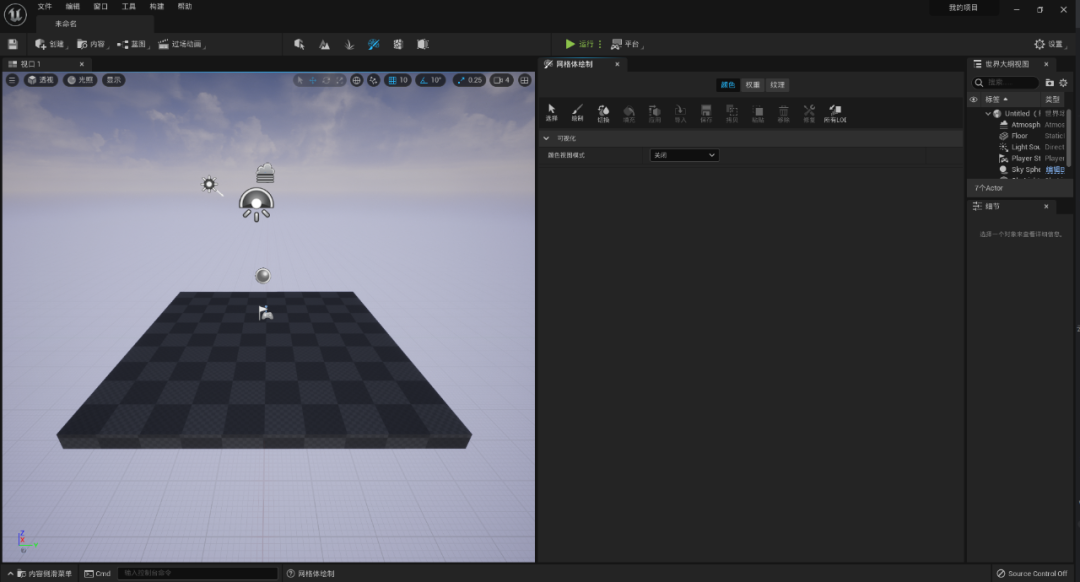1080x582 pixels.
Task: Open the 平台 (Platforms) dropdown
Action: tap(627, 44)
